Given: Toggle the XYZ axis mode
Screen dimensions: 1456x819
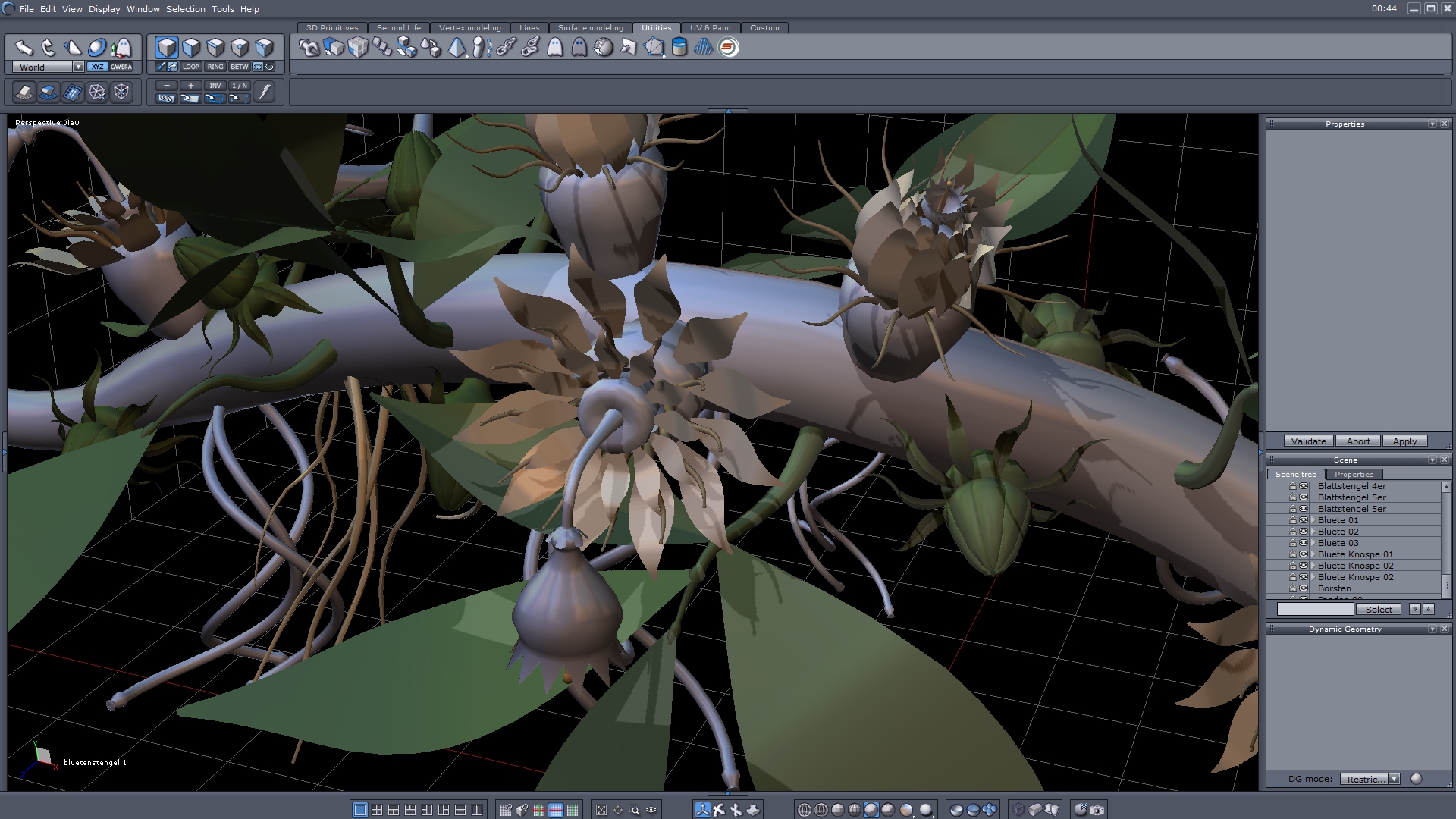Looking at the screenshot, I should pos(97,67).
